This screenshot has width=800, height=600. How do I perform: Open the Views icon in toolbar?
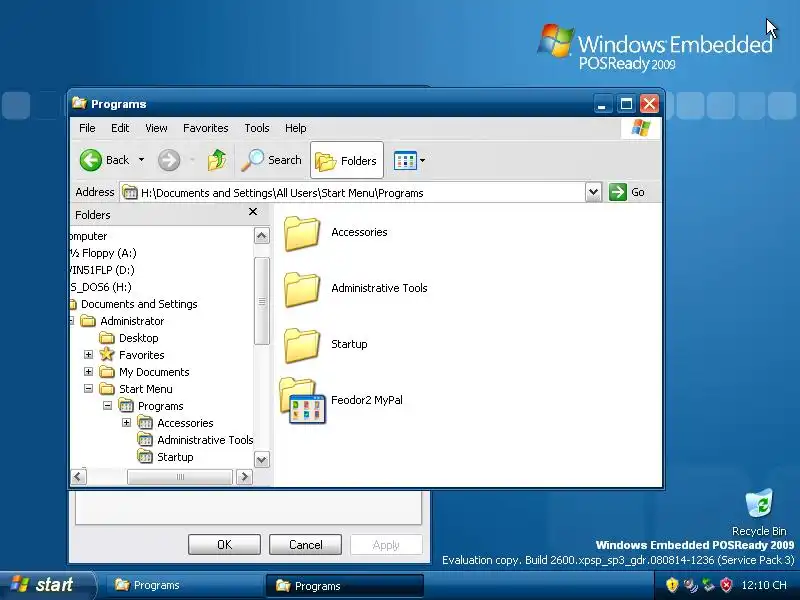pos(405,160)
